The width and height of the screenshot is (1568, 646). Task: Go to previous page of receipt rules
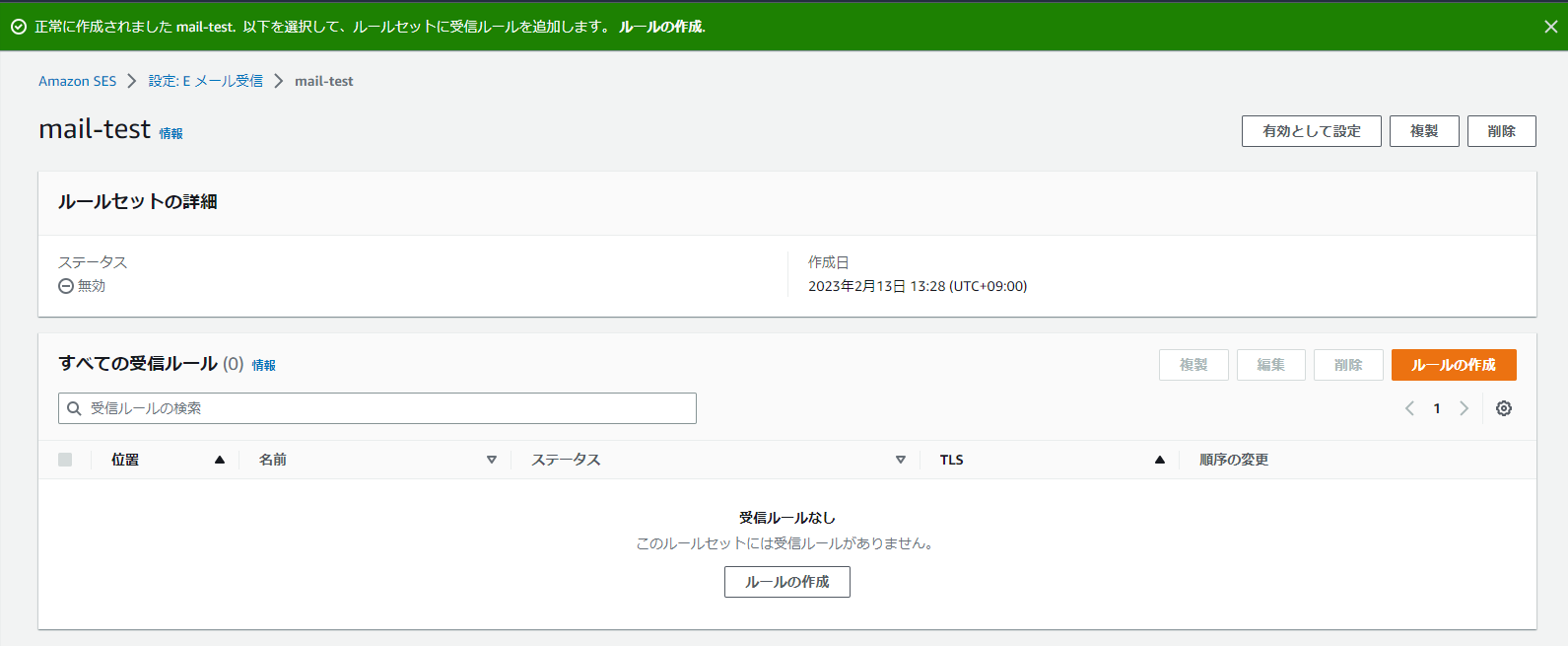[x=1409, y=408]
